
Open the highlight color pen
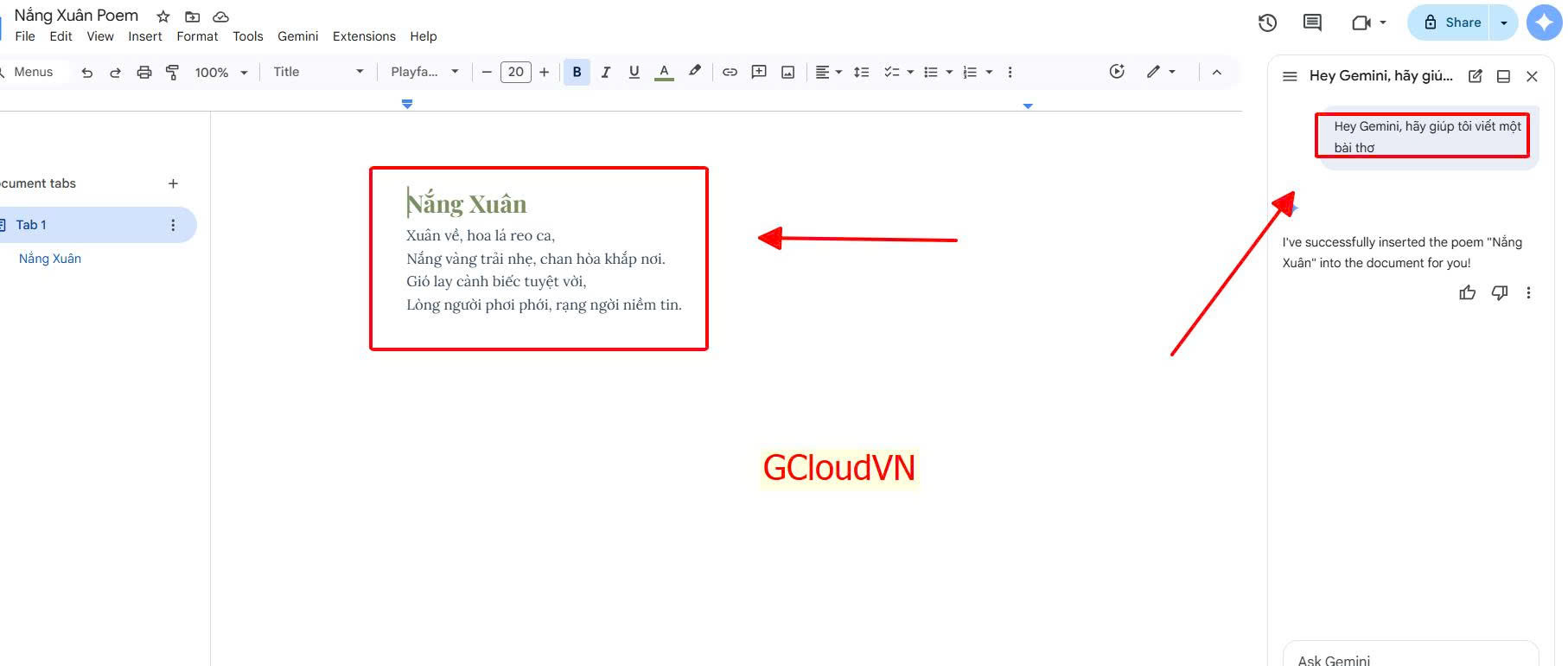point(694,72)
